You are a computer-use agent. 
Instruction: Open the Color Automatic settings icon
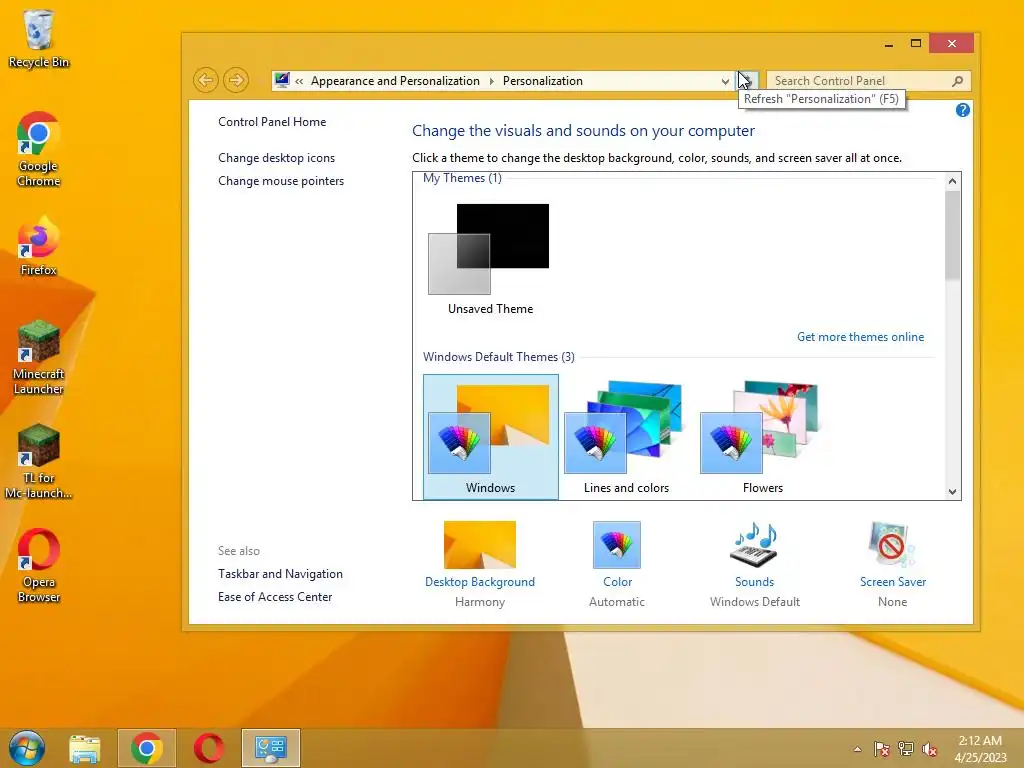(x=616, y=545)
